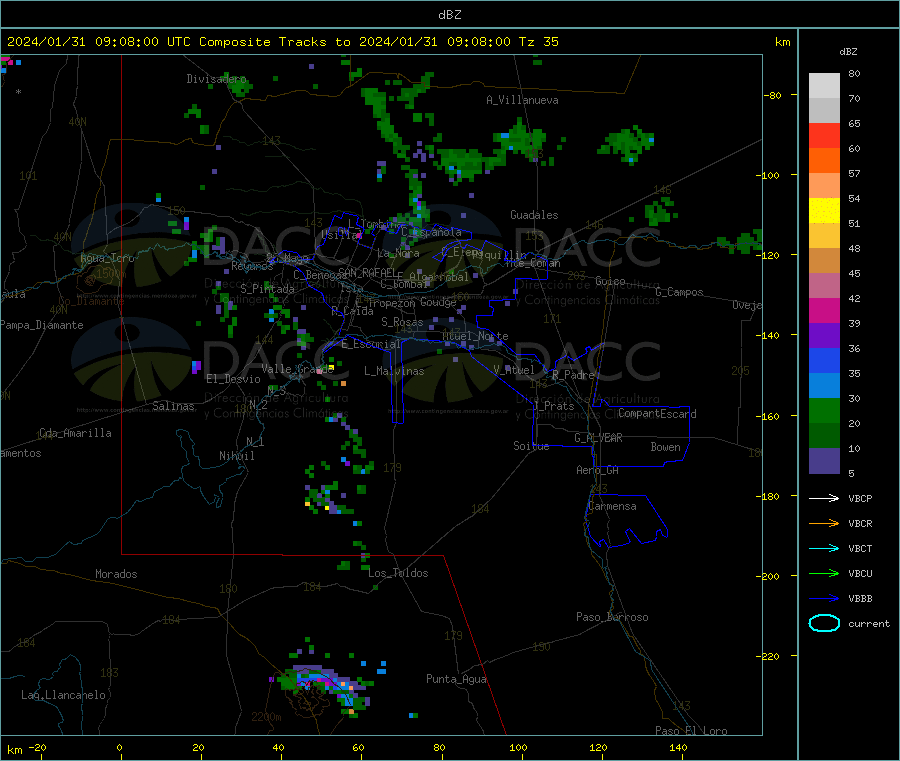Click the 'G_ALVEAR' place label

coord(598,438)
